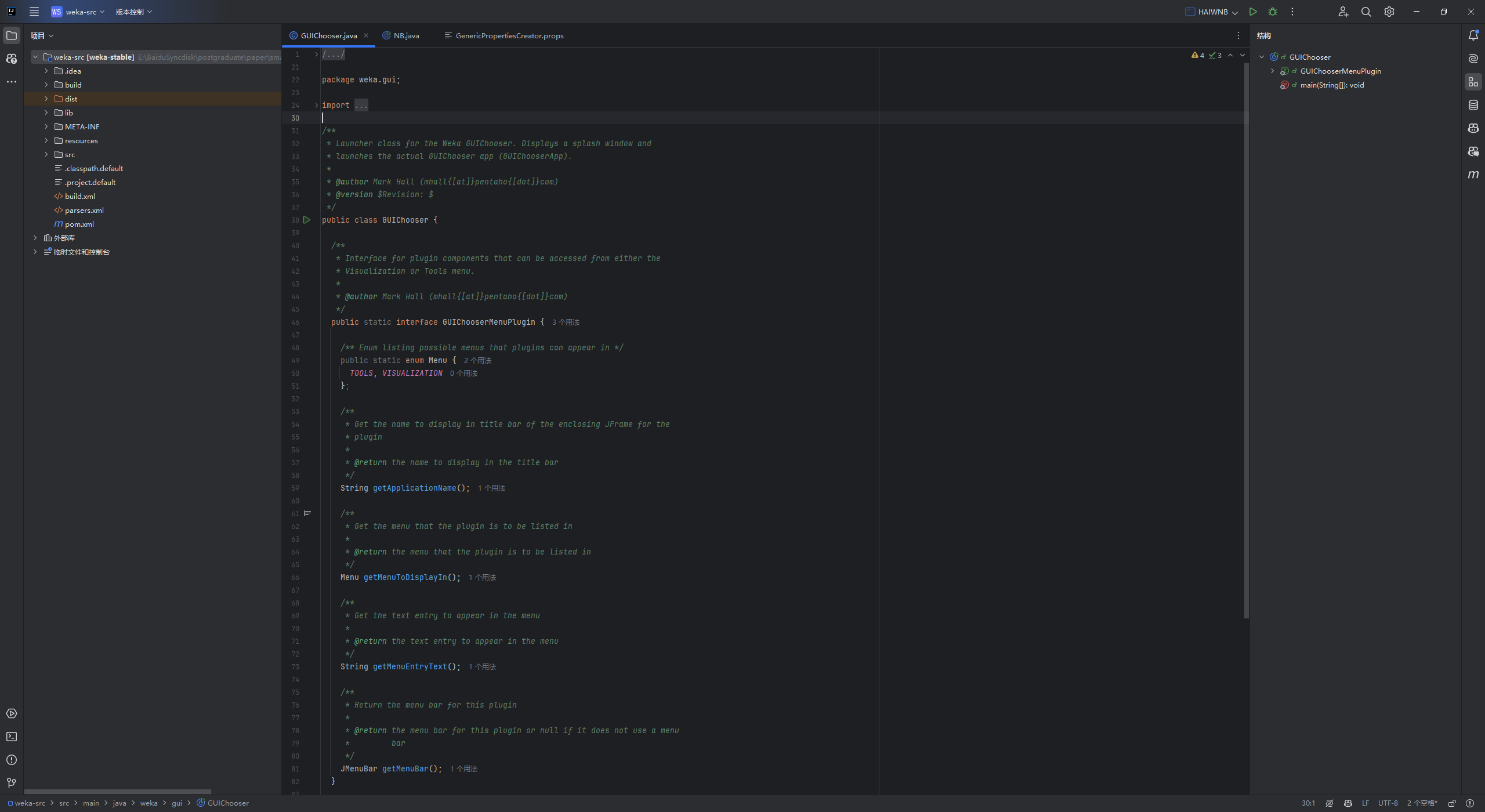The height and width of the screenshot is (812, 1485).
Task: Unfold the collapsed import block
Action: point(317,105)
